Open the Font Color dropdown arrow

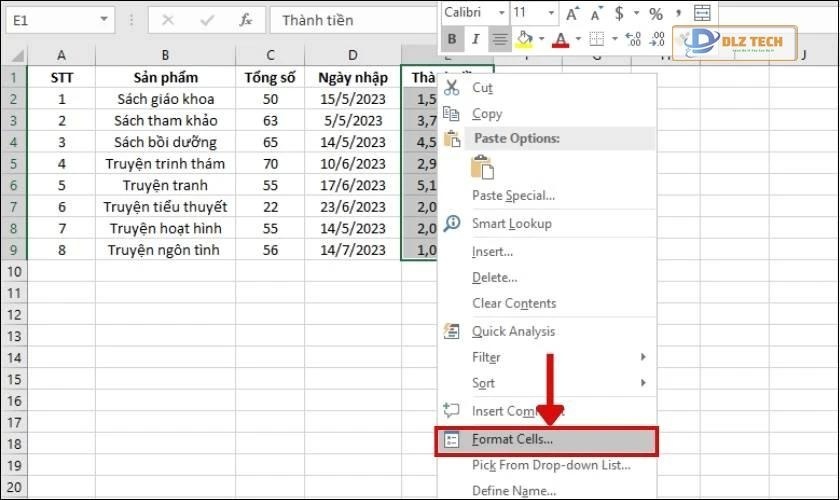pos(578,39)
